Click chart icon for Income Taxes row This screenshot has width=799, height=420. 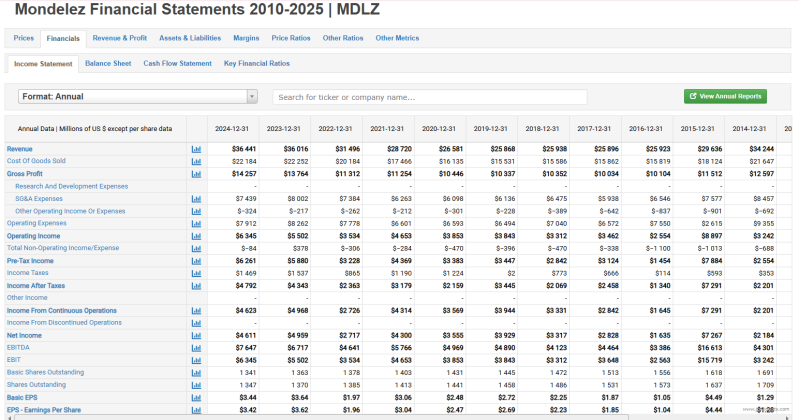(x=196, y=273)
